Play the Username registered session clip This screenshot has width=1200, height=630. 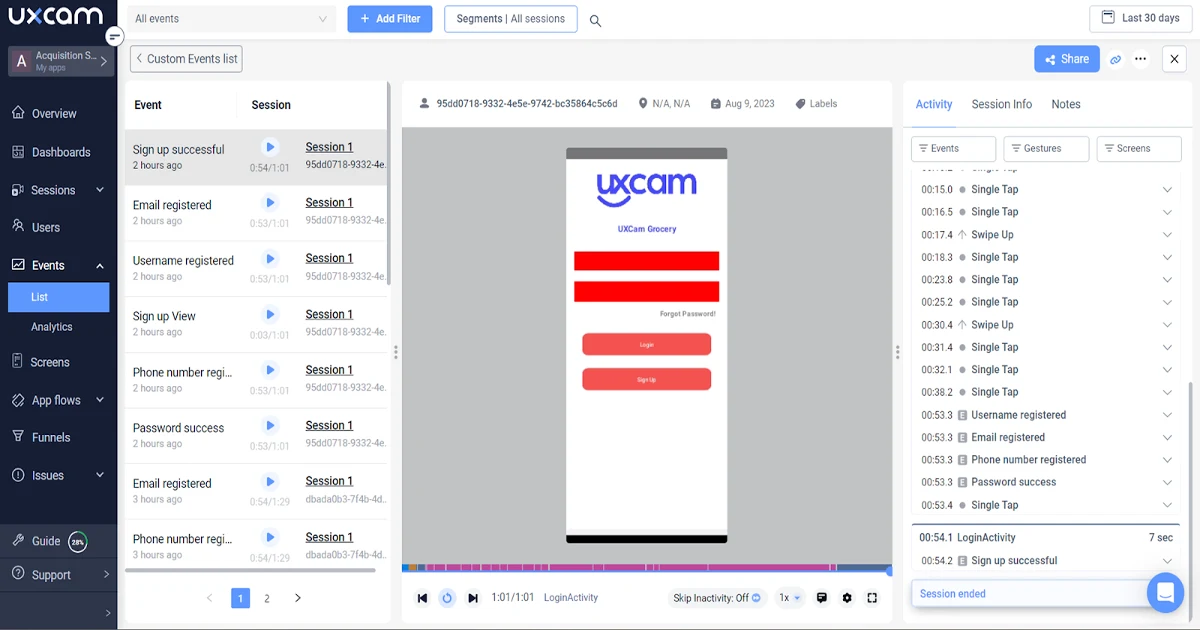270,259
